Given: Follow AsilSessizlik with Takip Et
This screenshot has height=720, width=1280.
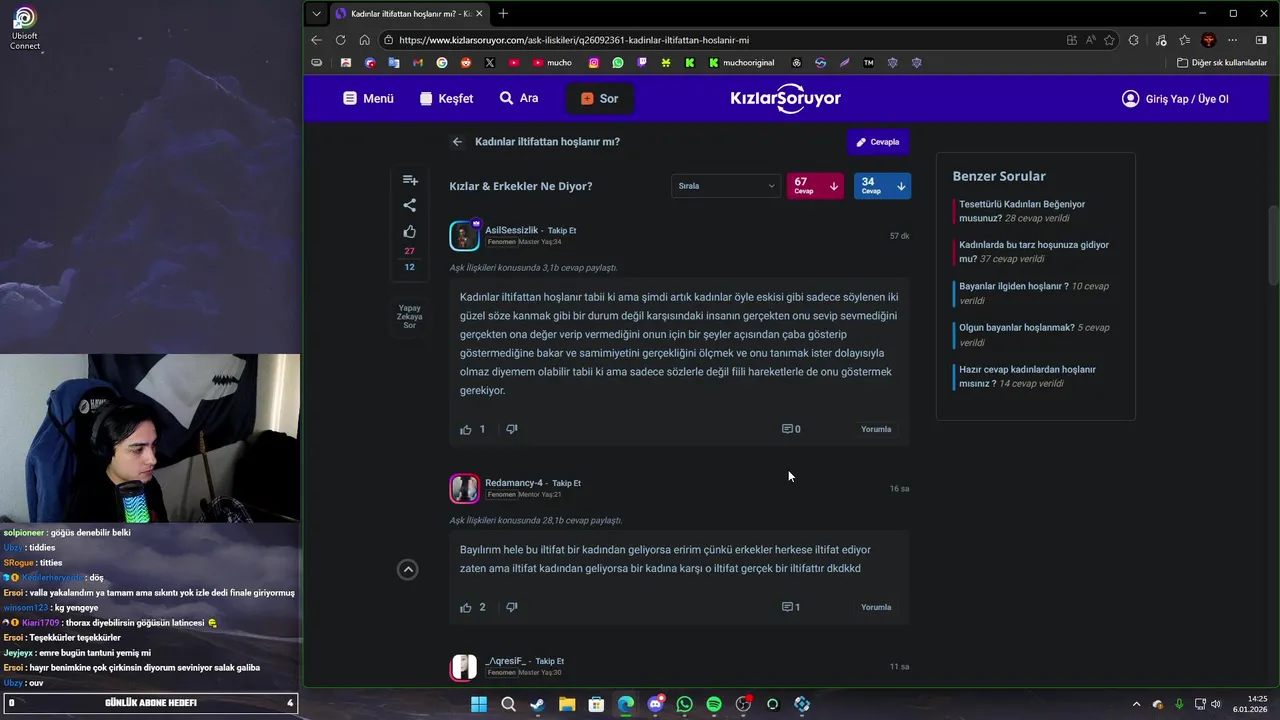Looking at the screenshot, I should pyautogui.click(x=562, y=230).
